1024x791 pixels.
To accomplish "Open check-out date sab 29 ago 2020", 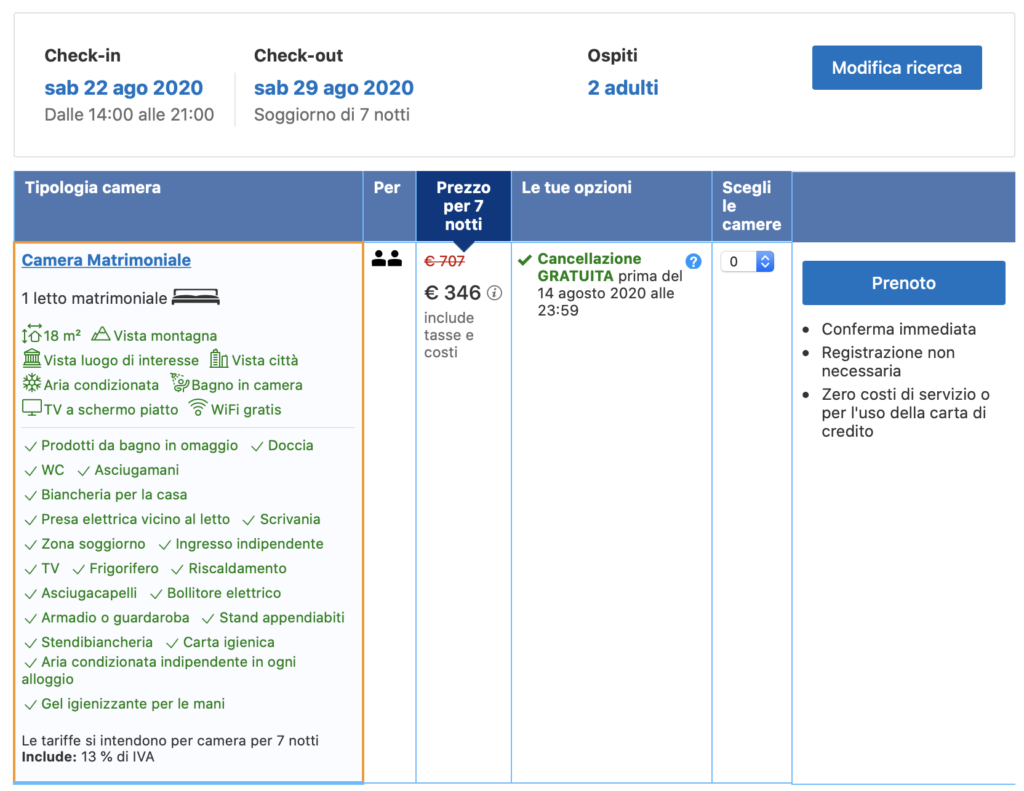I will click(333, 88).
